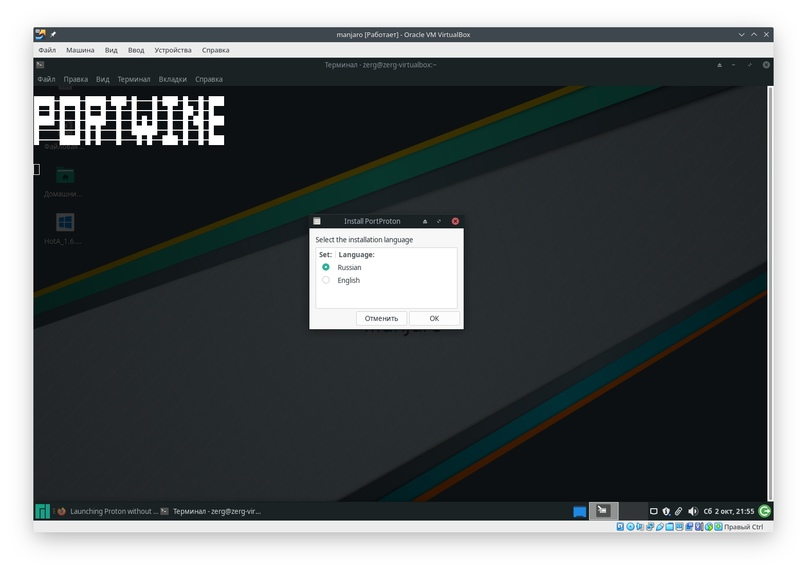Select the active workspace with the terminal thumbnail
Viewport: 807px width, 572px height.
(x=604, y=511)
